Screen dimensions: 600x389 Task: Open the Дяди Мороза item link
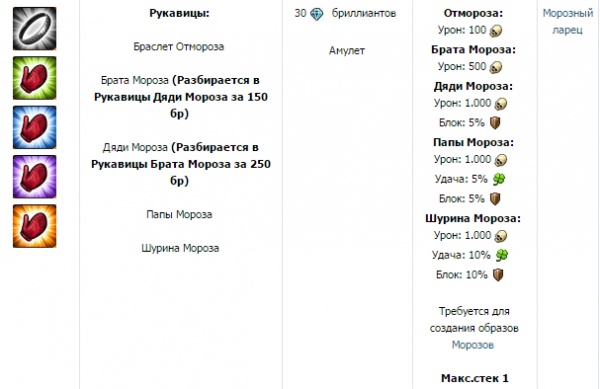coord(135,147)
